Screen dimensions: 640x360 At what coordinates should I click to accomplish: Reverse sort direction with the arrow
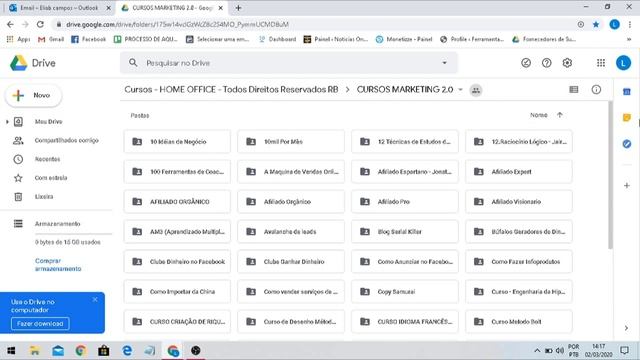[560, 115]
